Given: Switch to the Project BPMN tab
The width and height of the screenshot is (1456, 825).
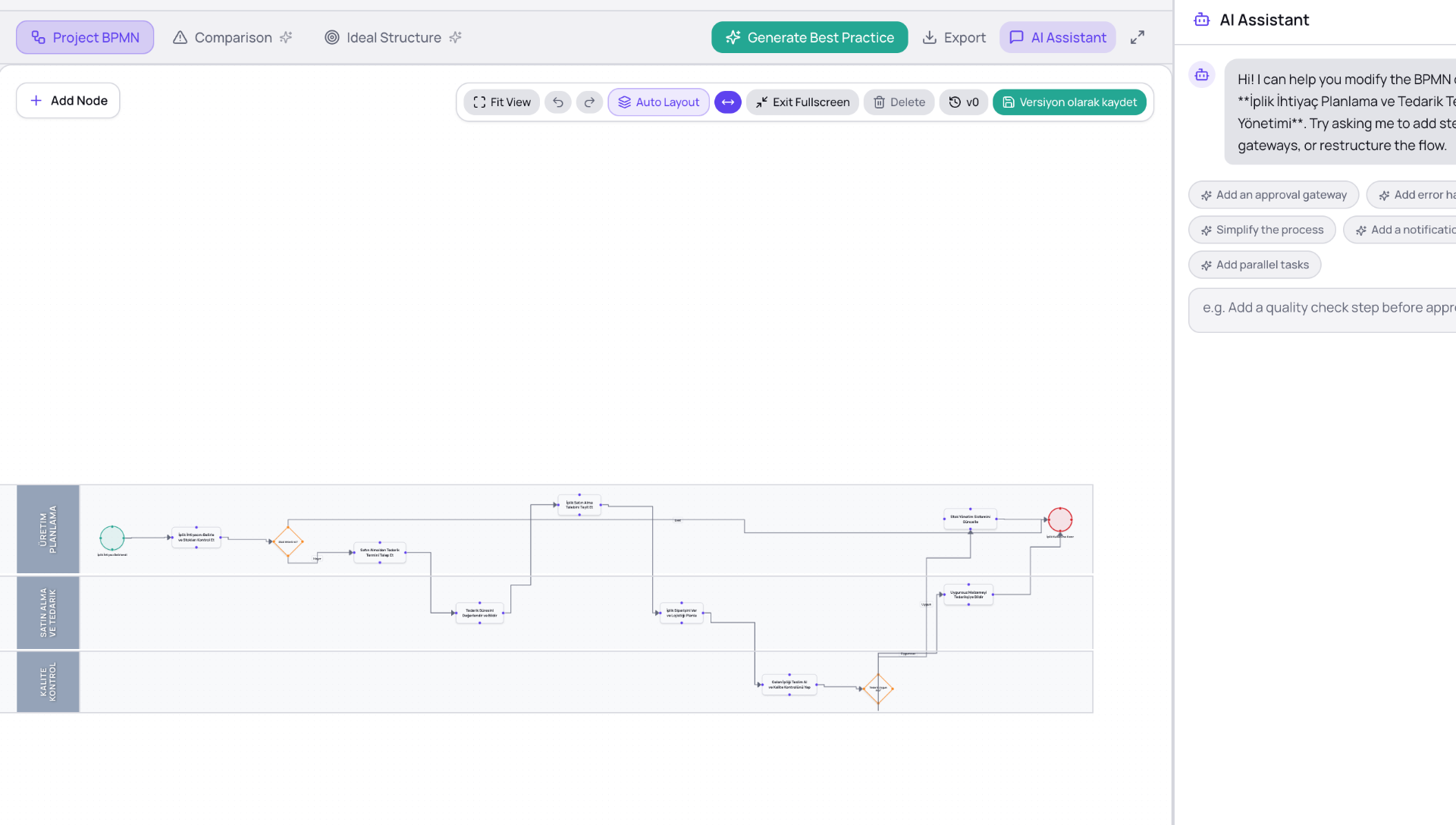Looking at the screenshot, I should point(85,37).
